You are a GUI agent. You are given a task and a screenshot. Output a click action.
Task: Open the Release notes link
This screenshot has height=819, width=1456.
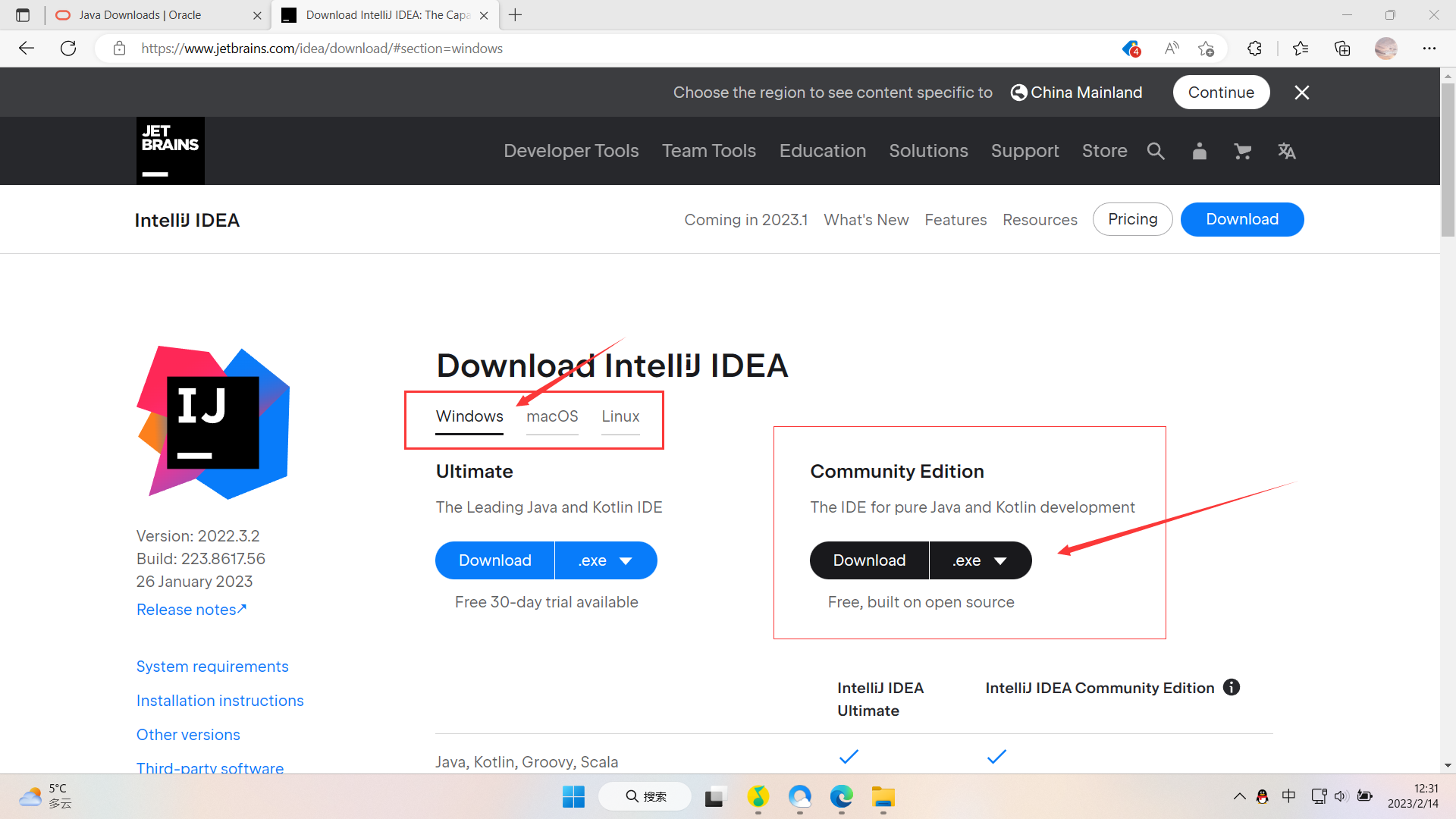(191, 610)
